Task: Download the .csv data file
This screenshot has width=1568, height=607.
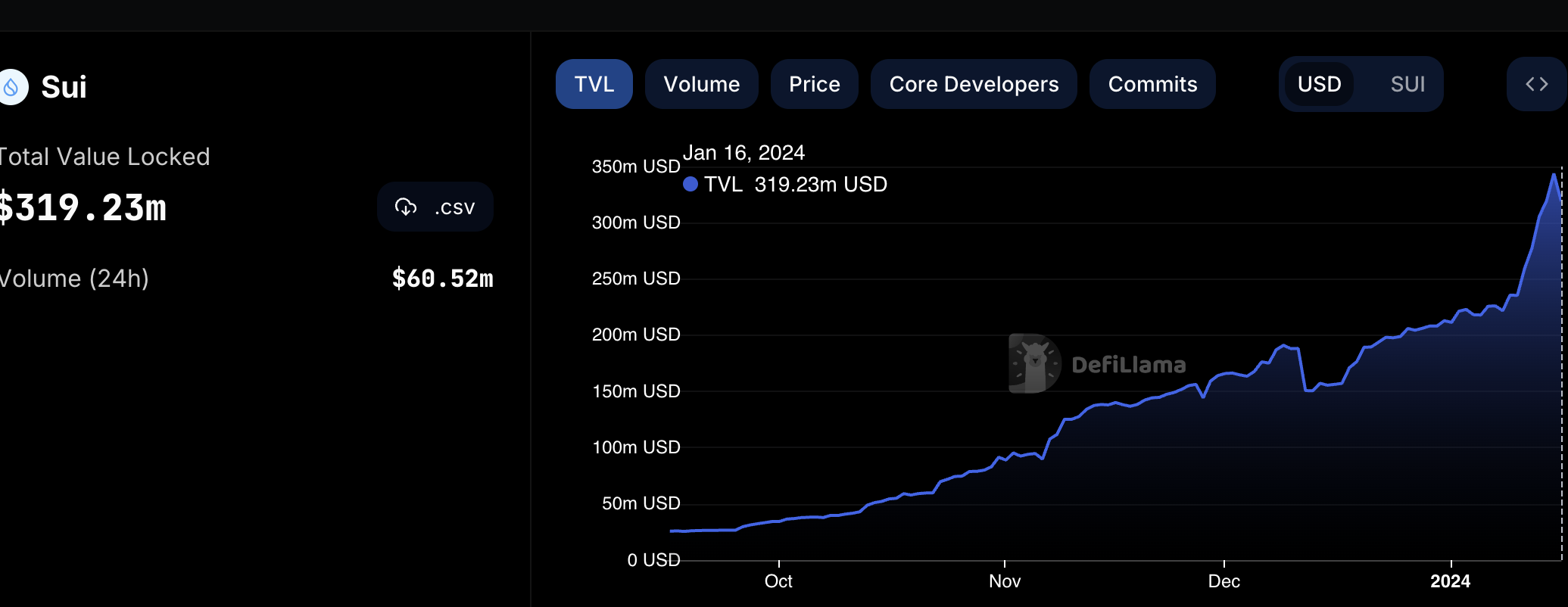Action: [435, 207]
